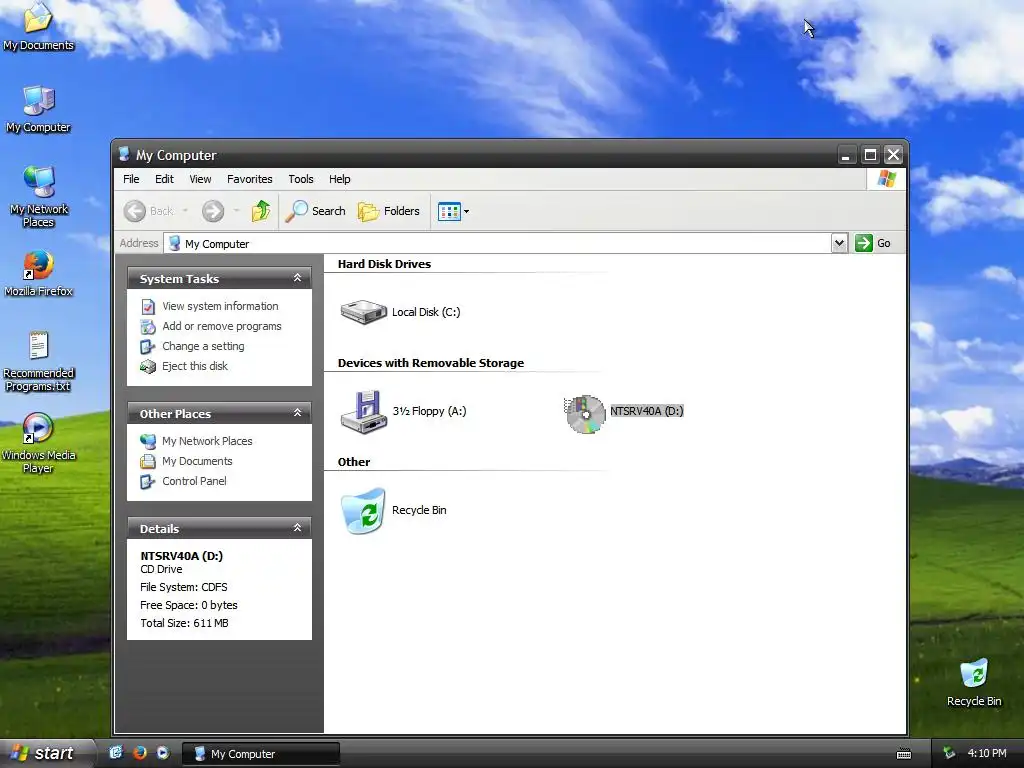1024x768 pixels.
Task: Expand the Address bar dropdown
Action: point(839,244)
